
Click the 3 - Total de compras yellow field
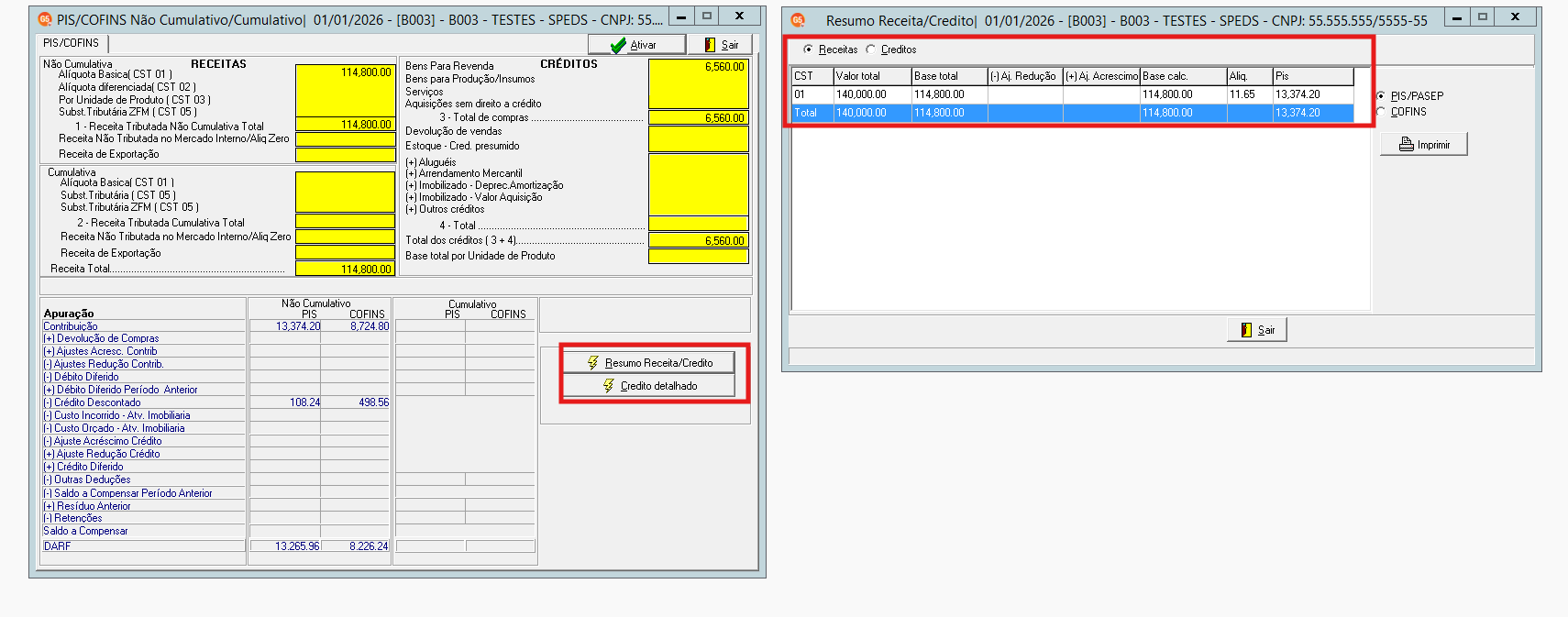tap(699, 117)
